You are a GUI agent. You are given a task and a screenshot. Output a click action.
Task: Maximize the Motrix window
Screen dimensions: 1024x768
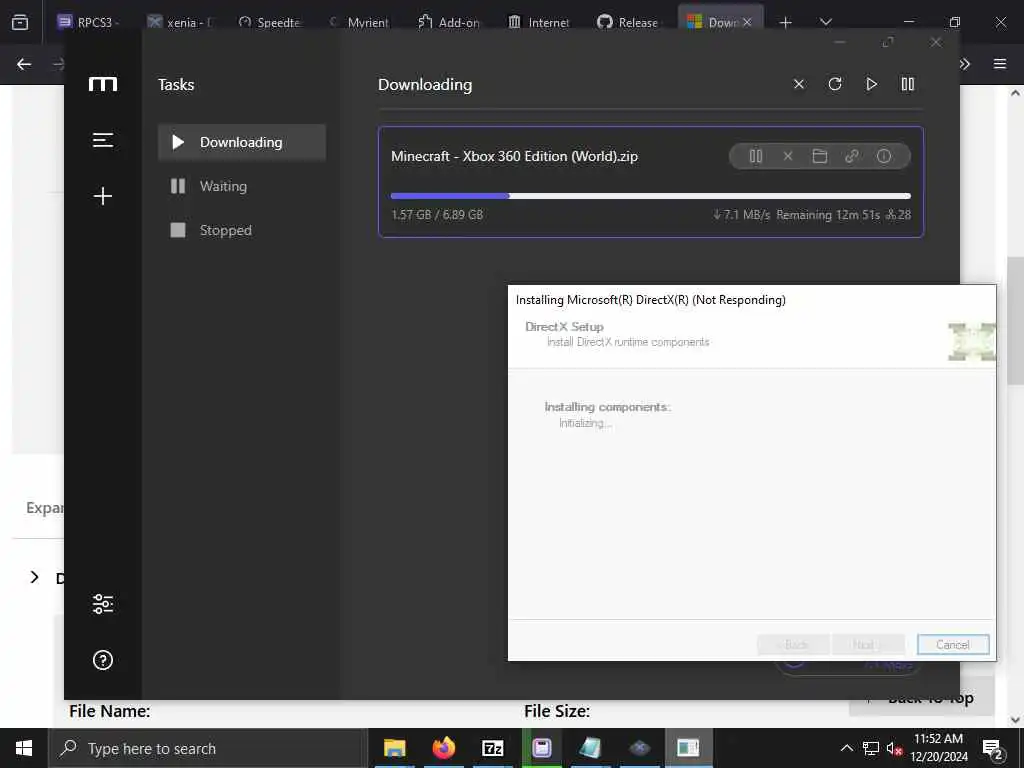point(888,42)
